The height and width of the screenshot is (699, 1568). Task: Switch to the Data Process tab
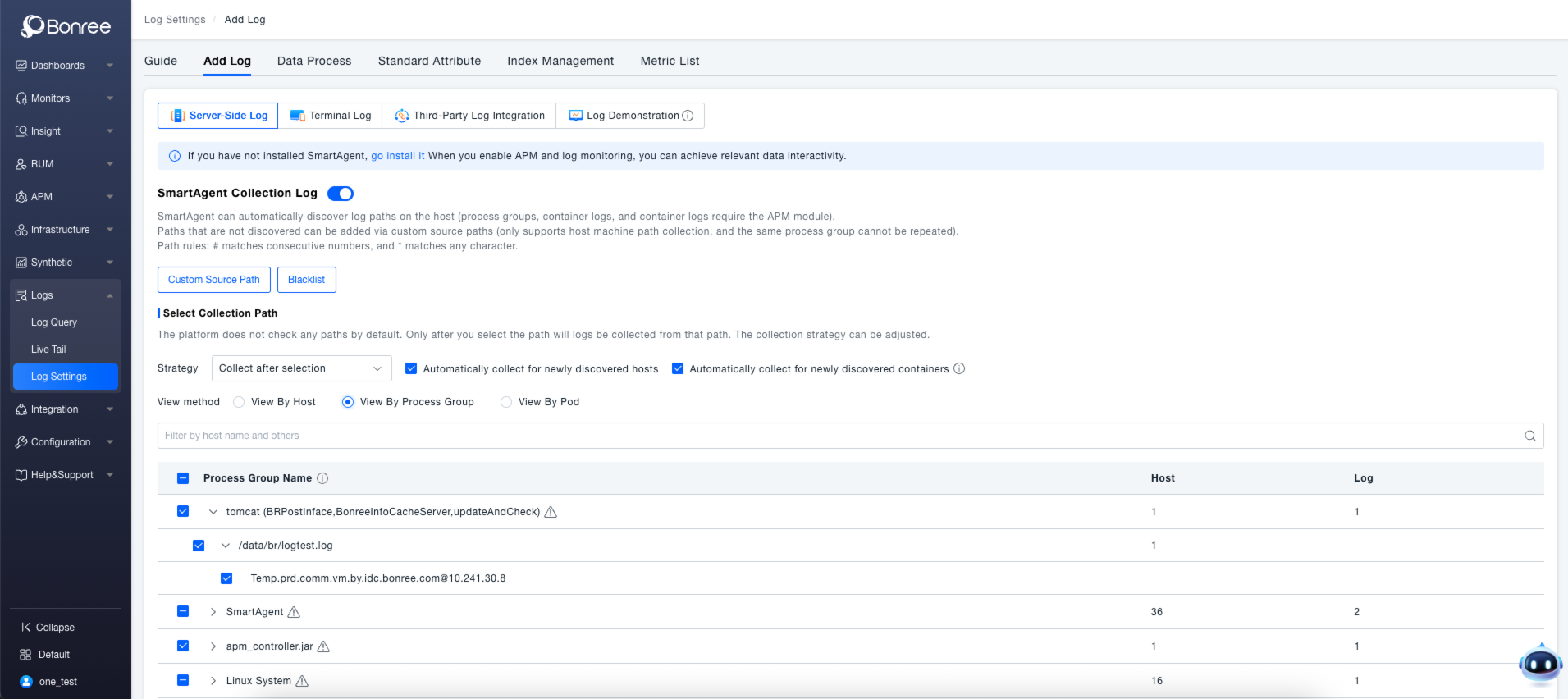(x=314, y=61)
